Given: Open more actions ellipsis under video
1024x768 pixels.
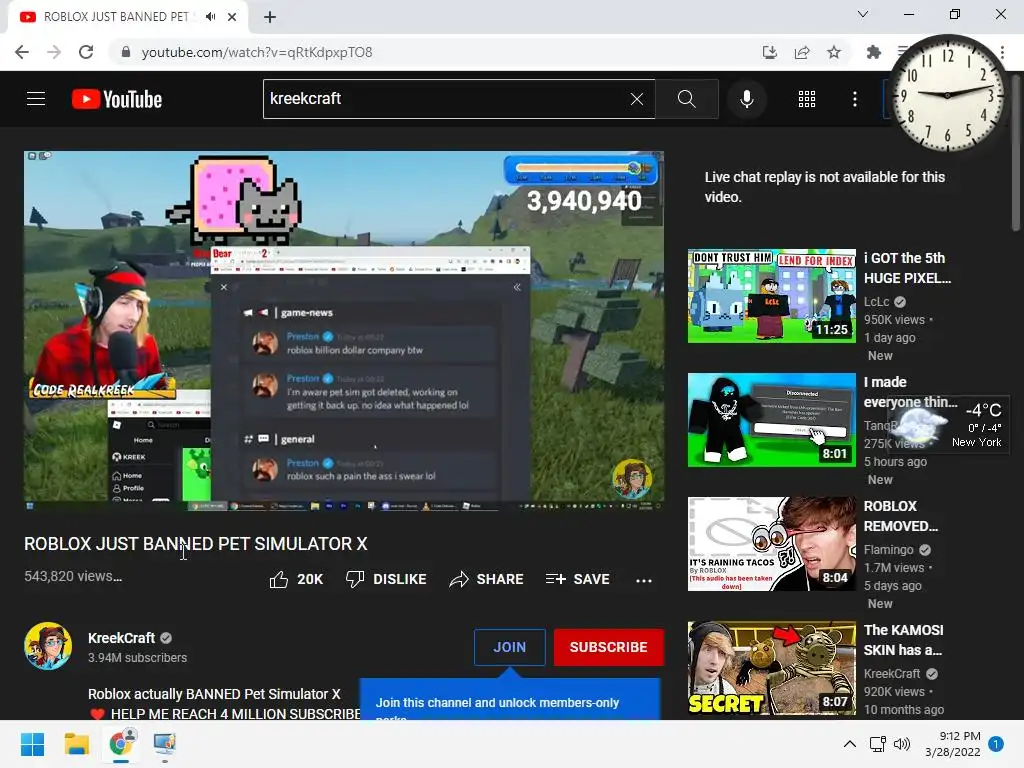Looking at the screenshot, I should [x=644, y=580].
